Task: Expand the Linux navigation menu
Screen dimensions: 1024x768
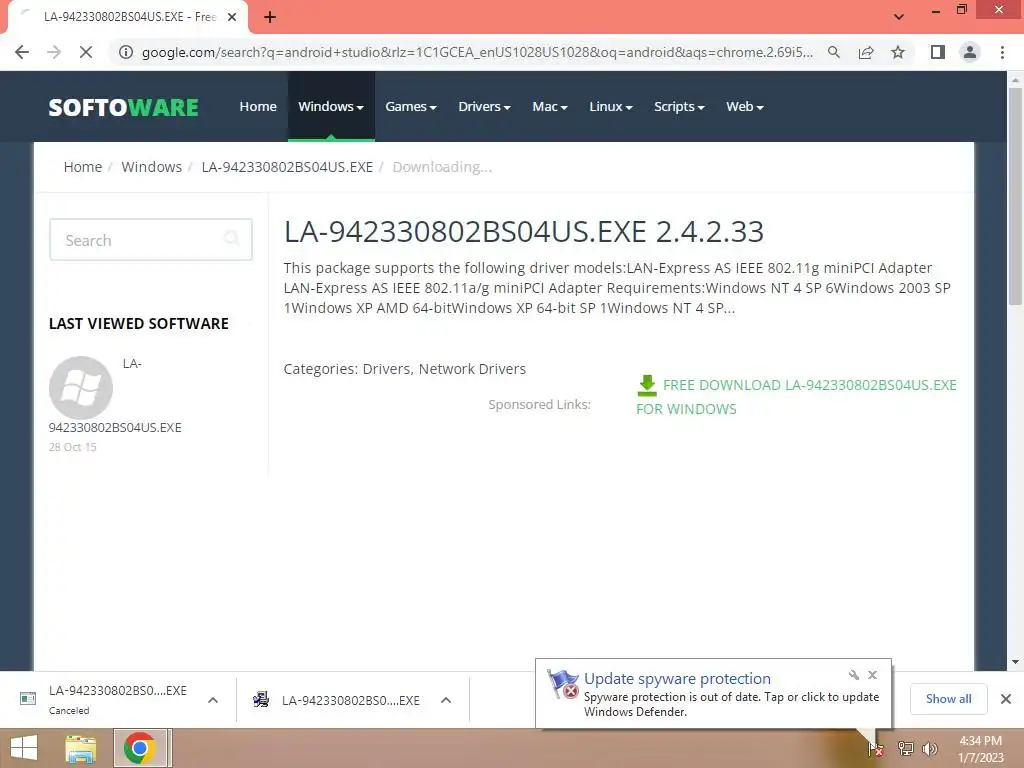Action: pyautogui.click(x=611, y=106)
